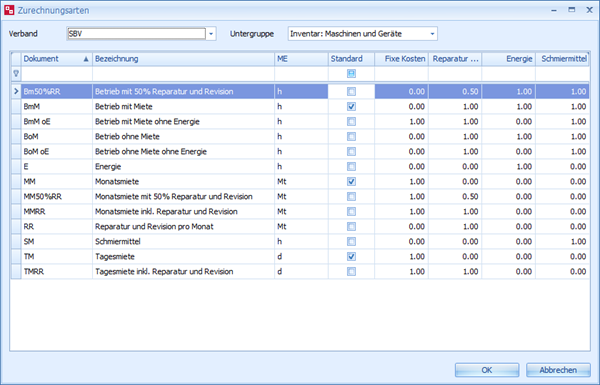
Task: Click Reparatur value 0.50 in MM50%RR row
Action: (x=455, y=196)
